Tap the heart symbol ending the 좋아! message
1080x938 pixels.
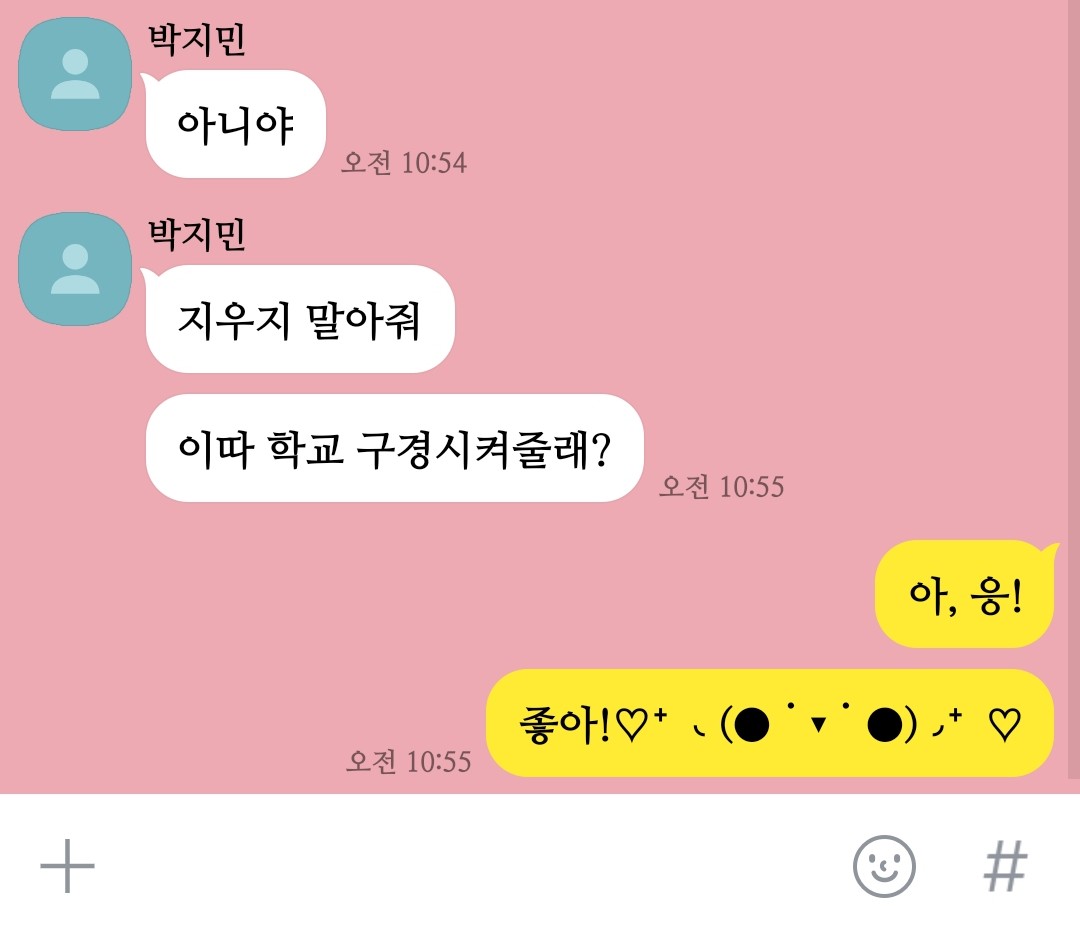click(x=1004, y=725)
